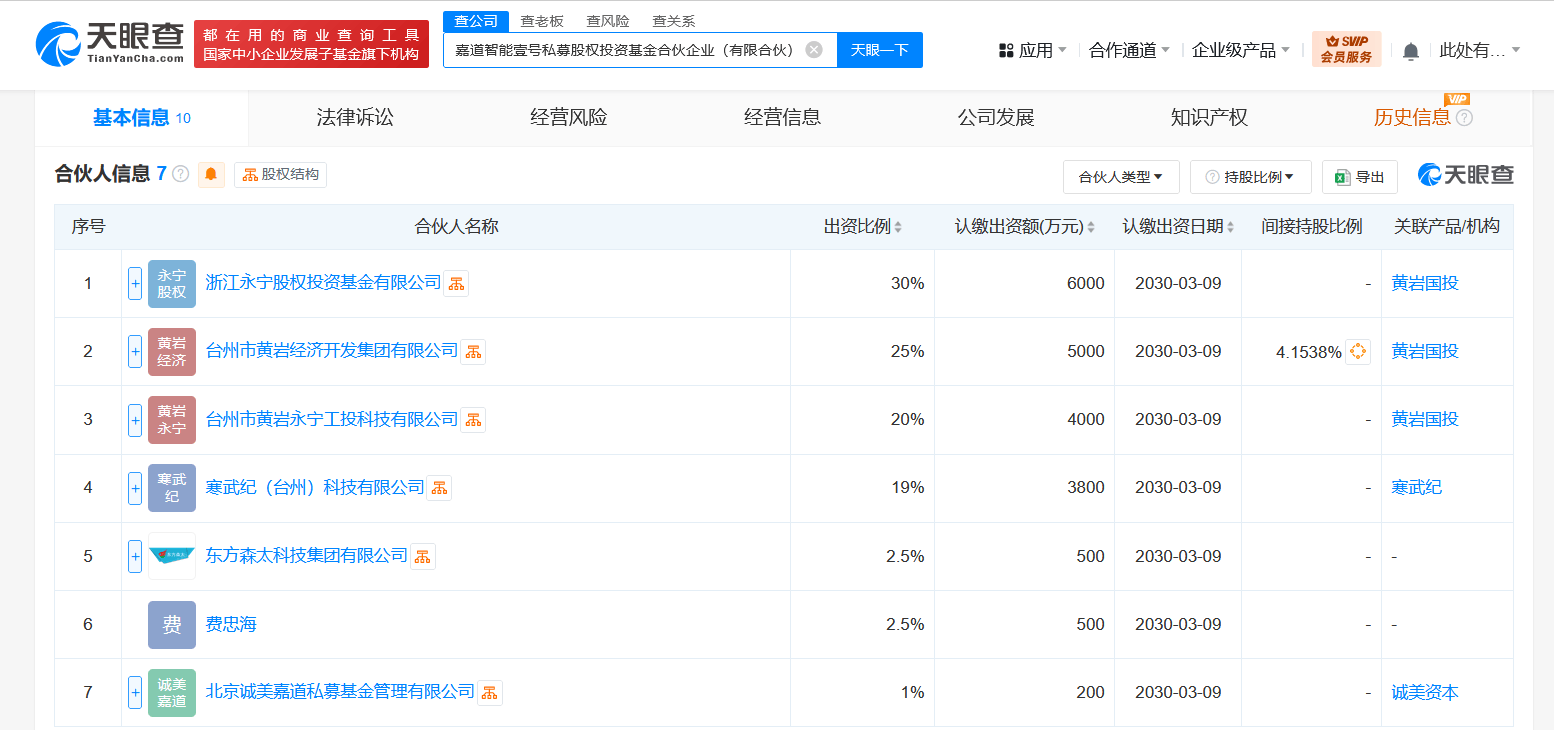Sort by 出资比例 column arrows

pyautogui.click(x=898, y=227)
